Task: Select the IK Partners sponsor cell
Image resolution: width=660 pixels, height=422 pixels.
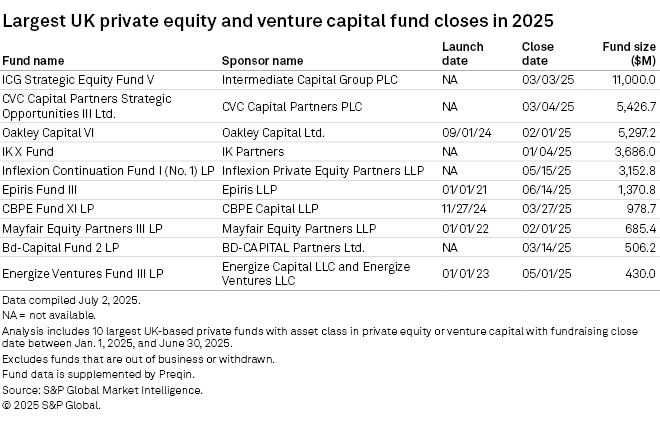Action: pyautogui.click(x=250, y=150)
